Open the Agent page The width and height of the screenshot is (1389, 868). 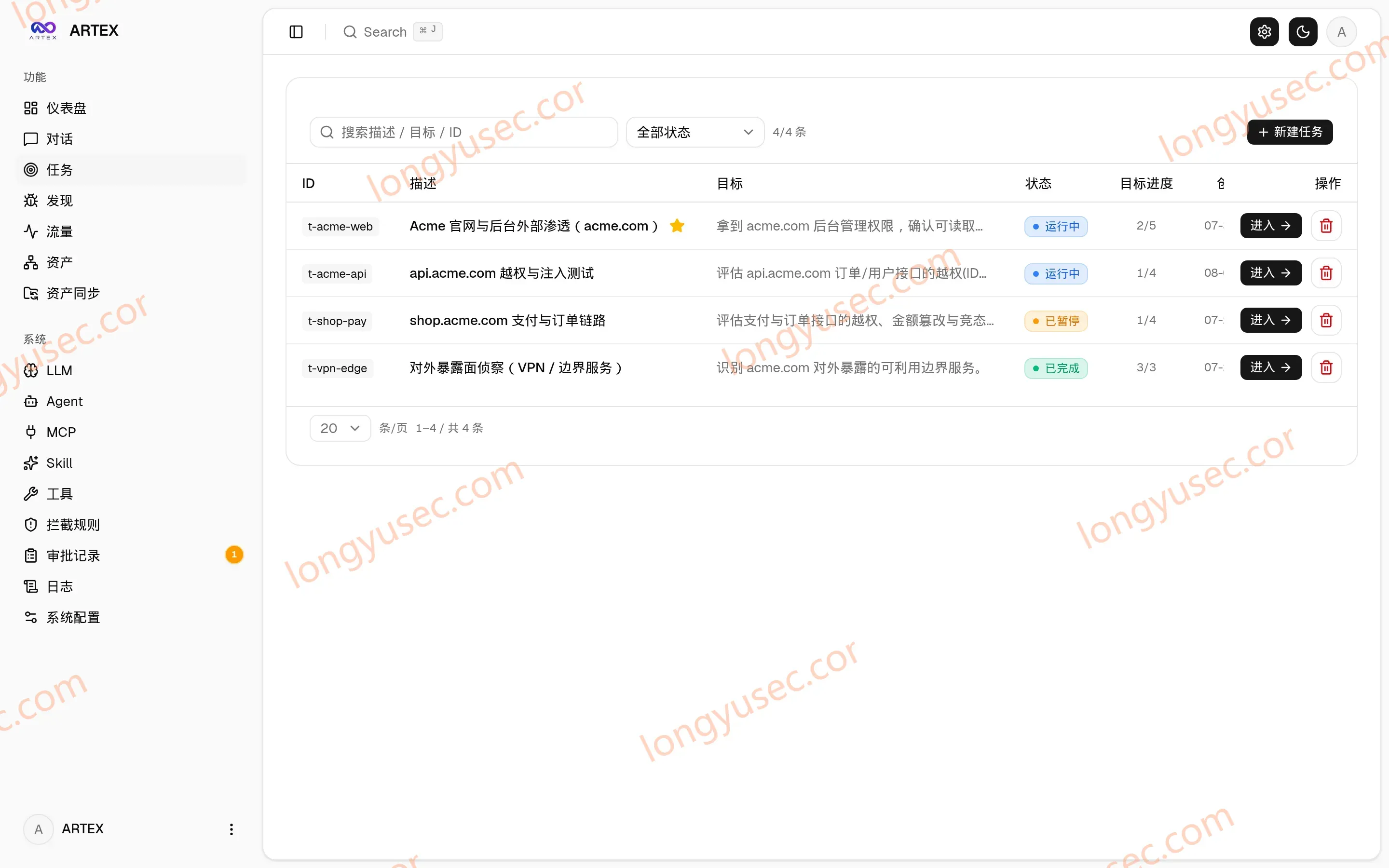(131, 401)
